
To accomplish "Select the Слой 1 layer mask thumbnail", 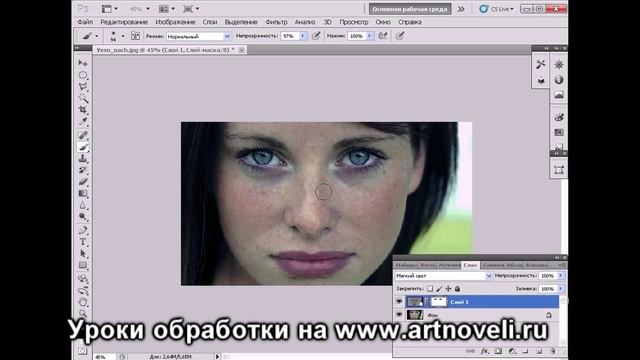I will [x=439, y=302].
